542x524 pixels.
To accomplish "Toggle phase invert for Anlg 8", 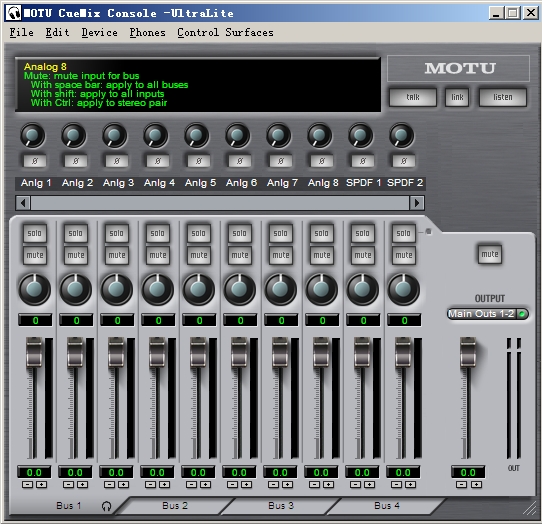I will 322,161.
